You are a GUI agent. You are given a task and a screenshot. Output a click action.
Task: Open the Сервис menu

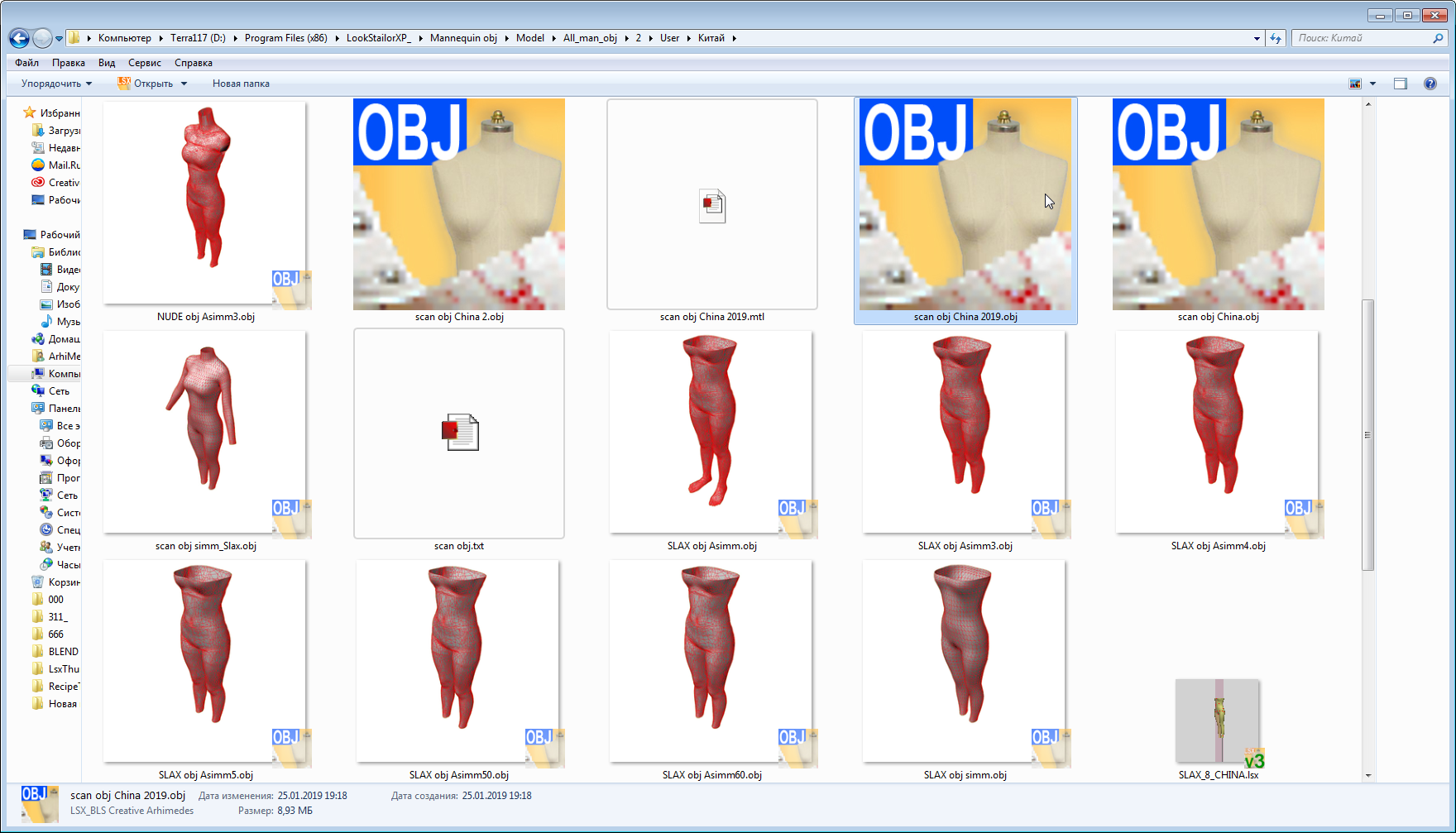pyautogui.click(x=145, y=63)
